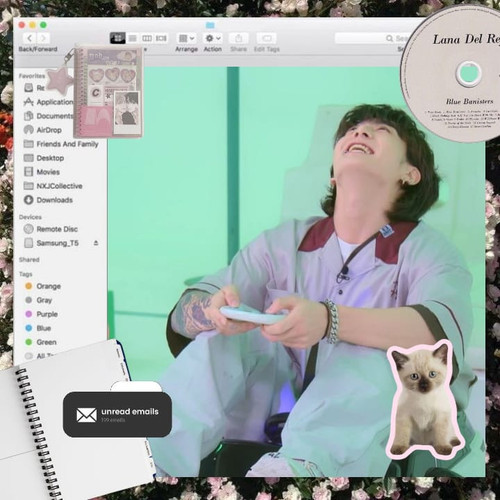Select Desktop in the sidebar
Screen dimensions: 500x500
coord(44,158)
